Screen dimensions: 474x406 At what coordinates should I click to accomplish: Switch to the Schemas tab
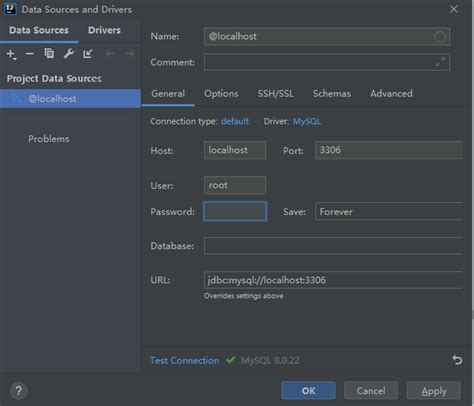[x=332, y=94]
